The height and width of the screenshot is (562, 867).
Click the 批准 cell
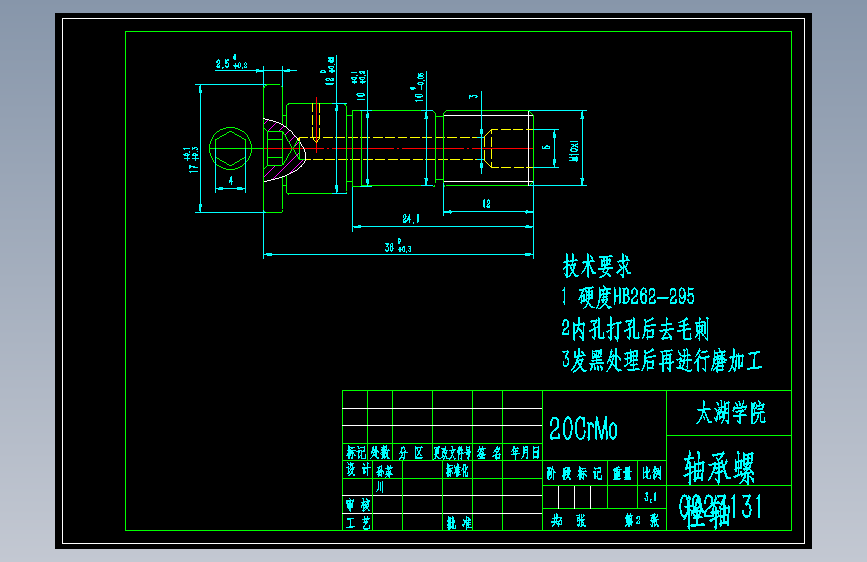[x=458, y=522]
